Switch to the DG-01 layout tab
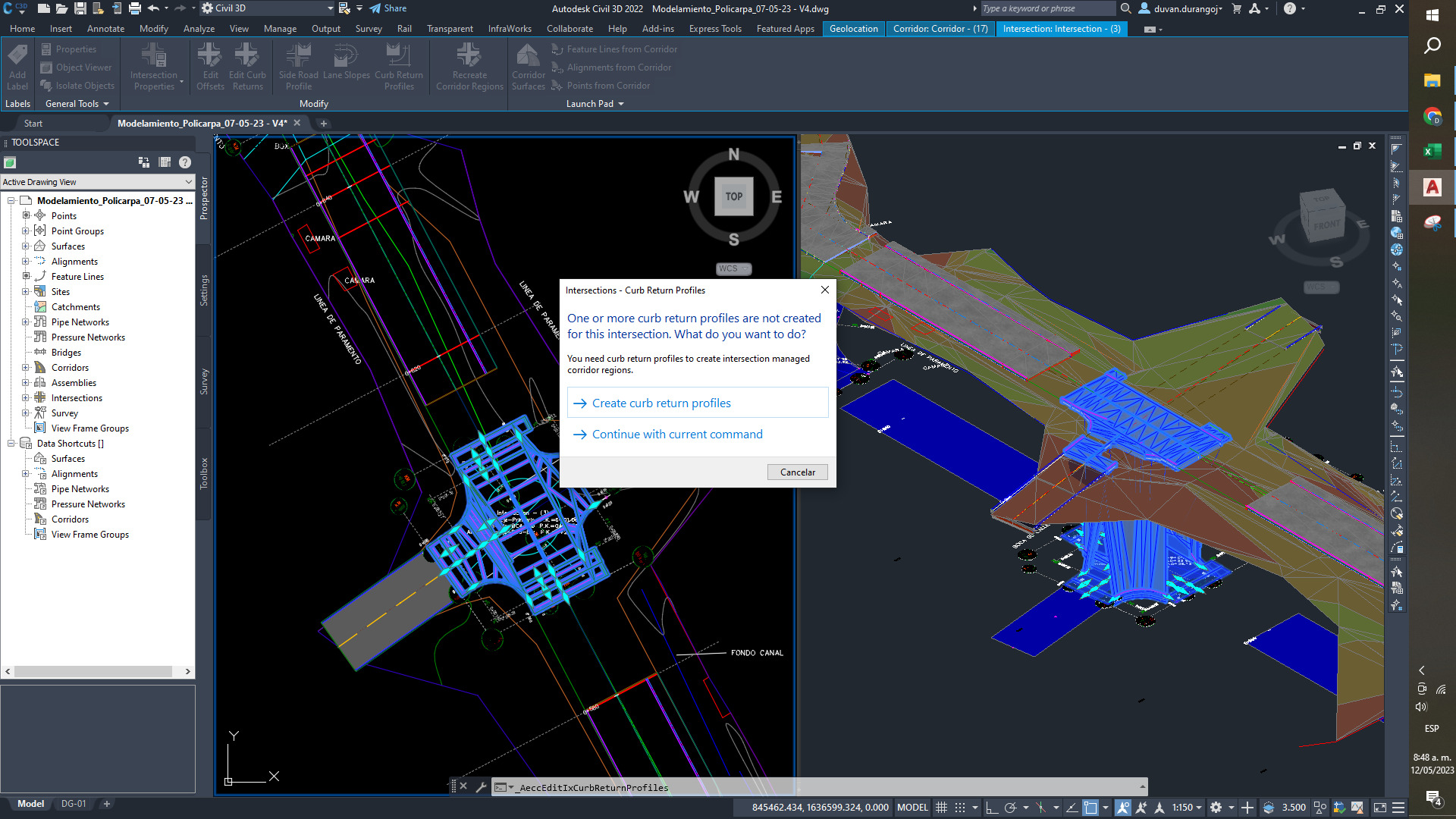Image resolution: width=1456 pixels, height=819 pixels. 73,804
